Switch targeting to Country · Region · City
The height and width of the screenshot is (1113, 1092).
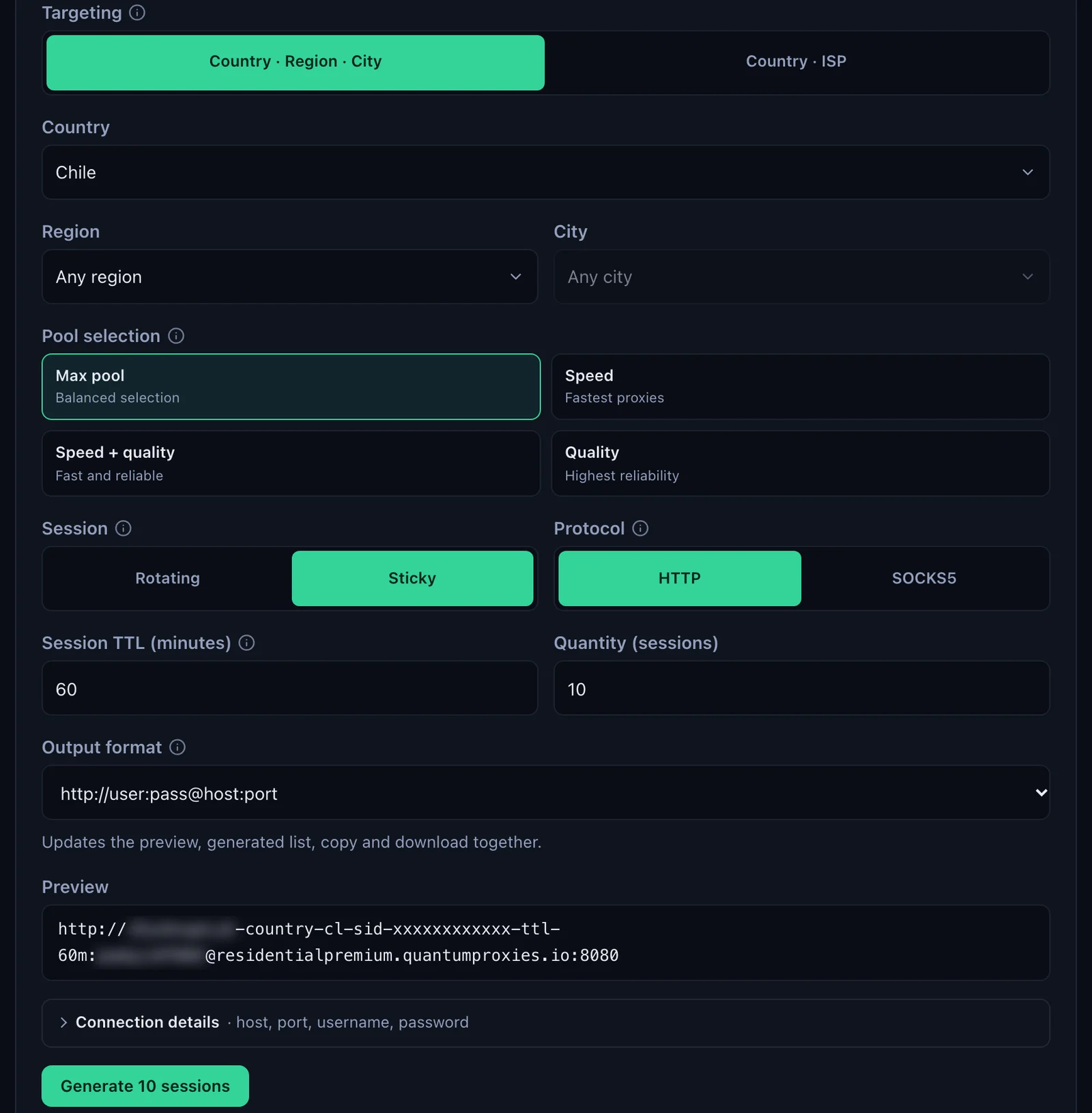tap(296, 62)
